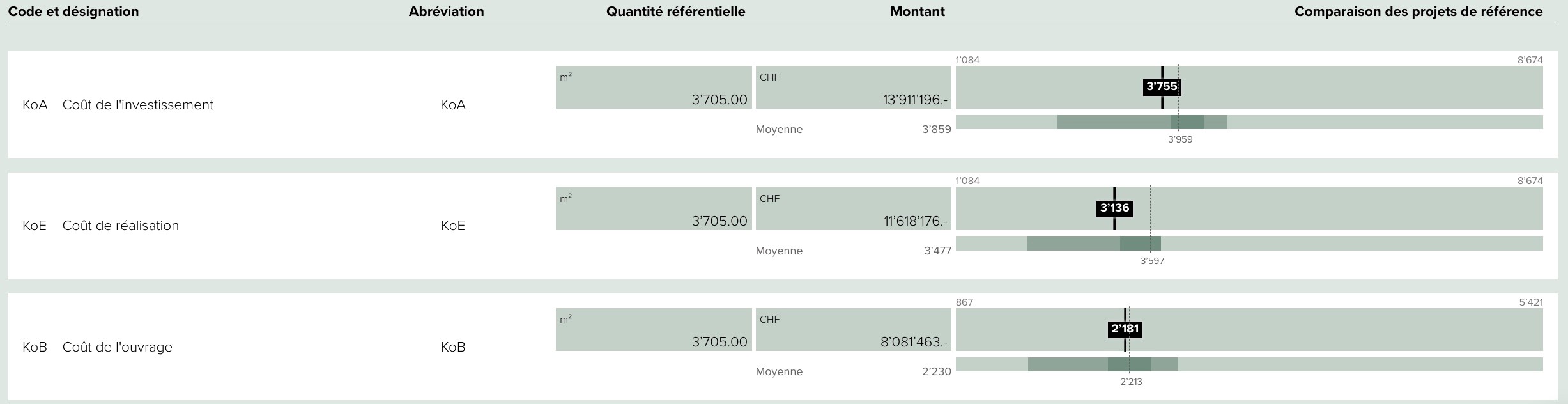Click the black 2'181 marker on the KoB bar
Screen dimensions: 1568x404
click(x=1125, y=329)
